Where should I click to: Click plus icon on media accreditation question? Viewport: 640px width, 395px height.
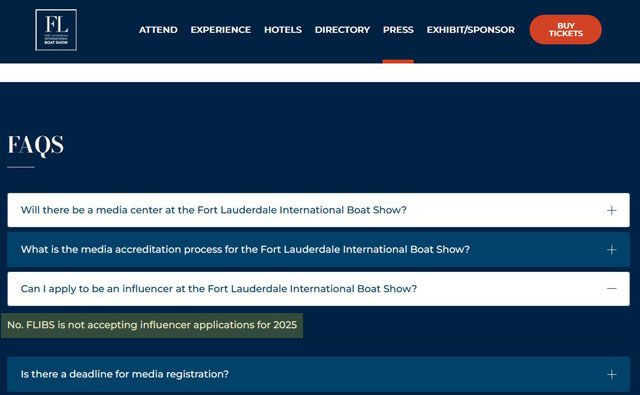[x=611, y=249]
